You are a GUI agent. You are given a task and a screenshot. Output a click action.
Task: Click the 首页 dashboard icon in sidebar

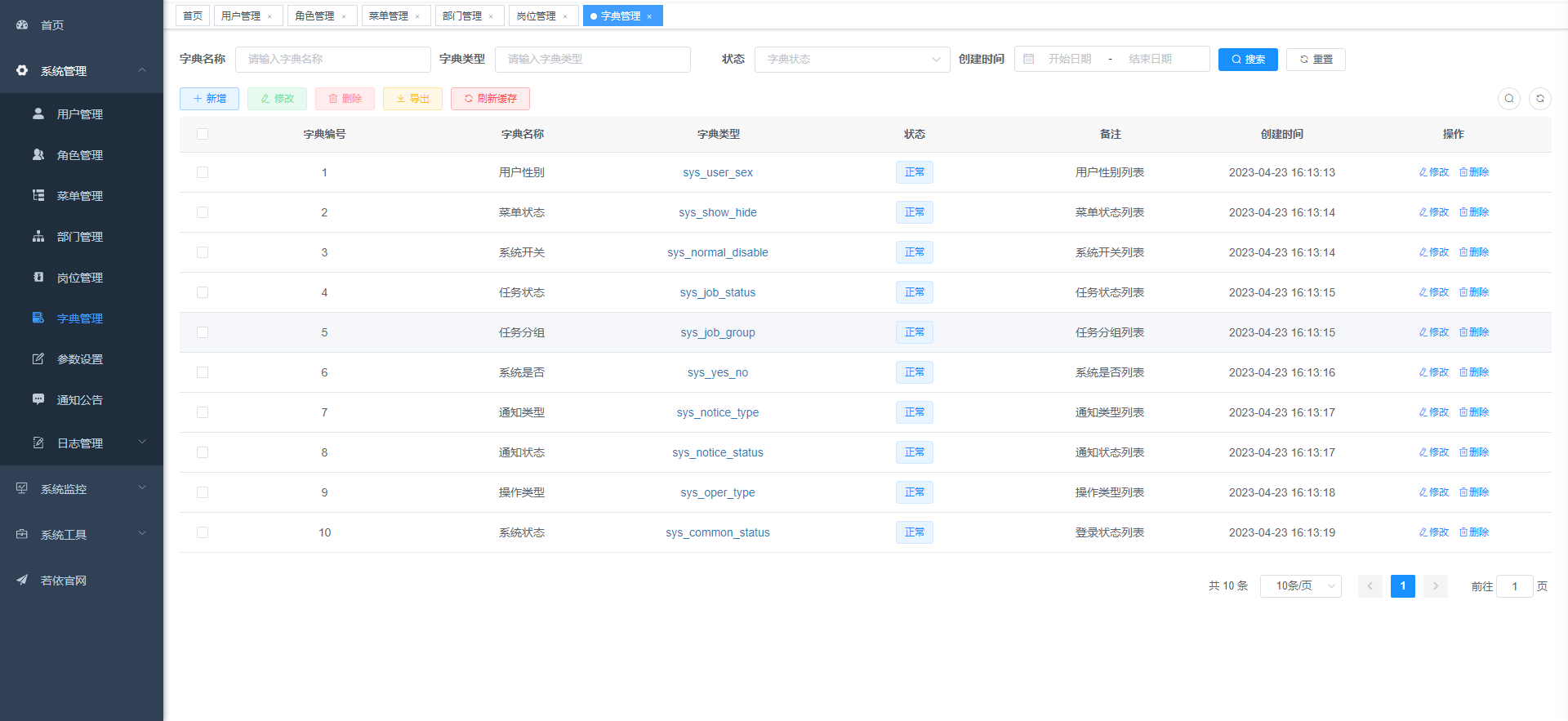(x=22, y=25)
